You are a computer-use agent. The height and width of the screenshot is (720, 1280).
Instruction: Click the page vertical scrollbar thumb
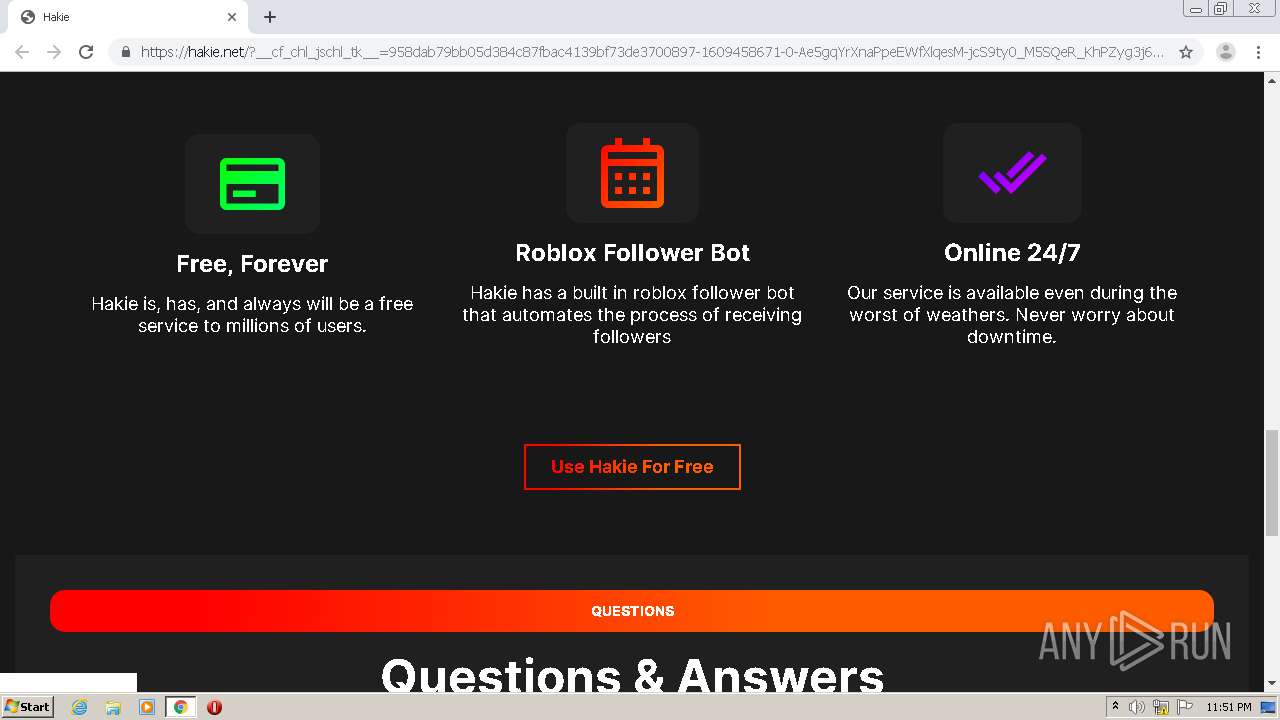[x=1272, y=483]
